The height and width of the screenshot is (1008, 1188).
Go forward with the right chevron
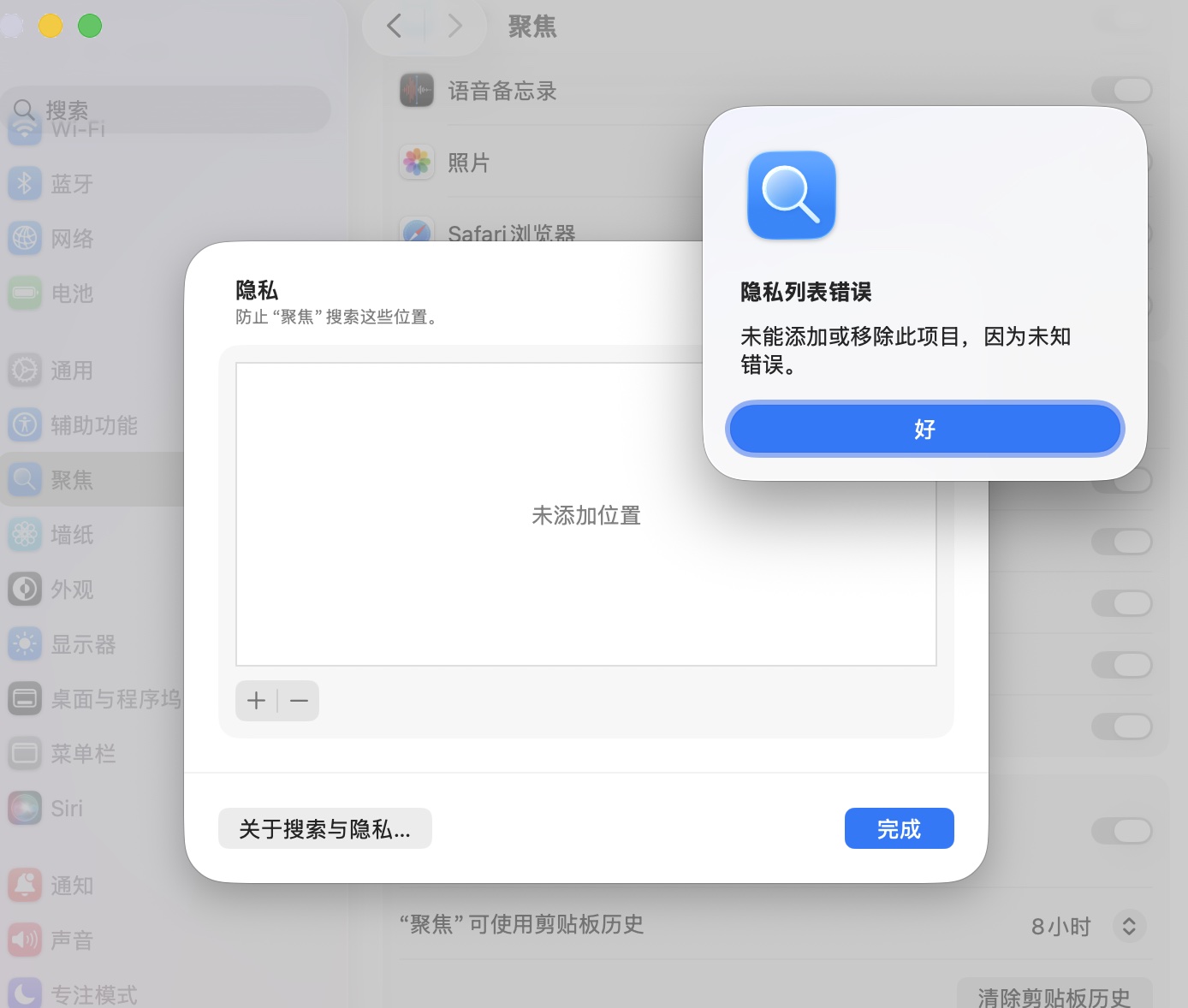(x=455, y=26)
